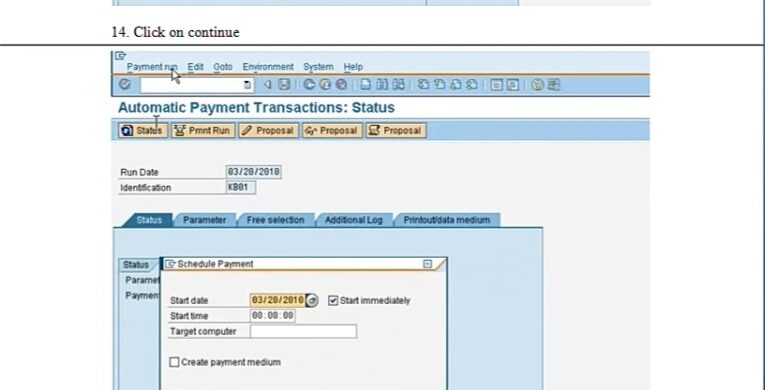
Task: Click the Run Date field
Action: point(254,172)
